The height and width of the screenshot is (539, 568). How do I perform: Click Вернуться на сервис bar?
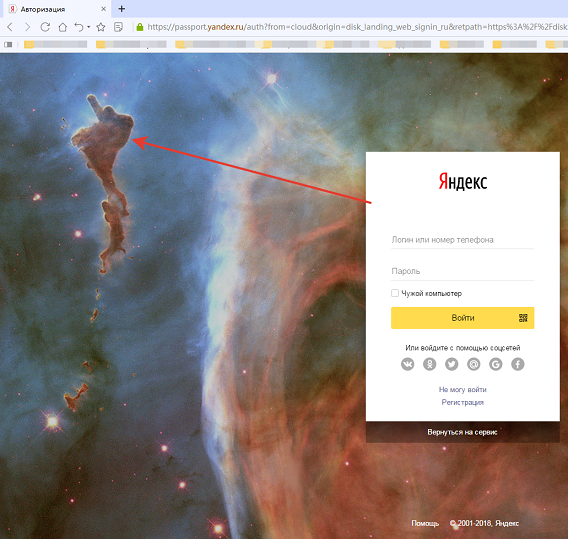[x=463, y=432]
